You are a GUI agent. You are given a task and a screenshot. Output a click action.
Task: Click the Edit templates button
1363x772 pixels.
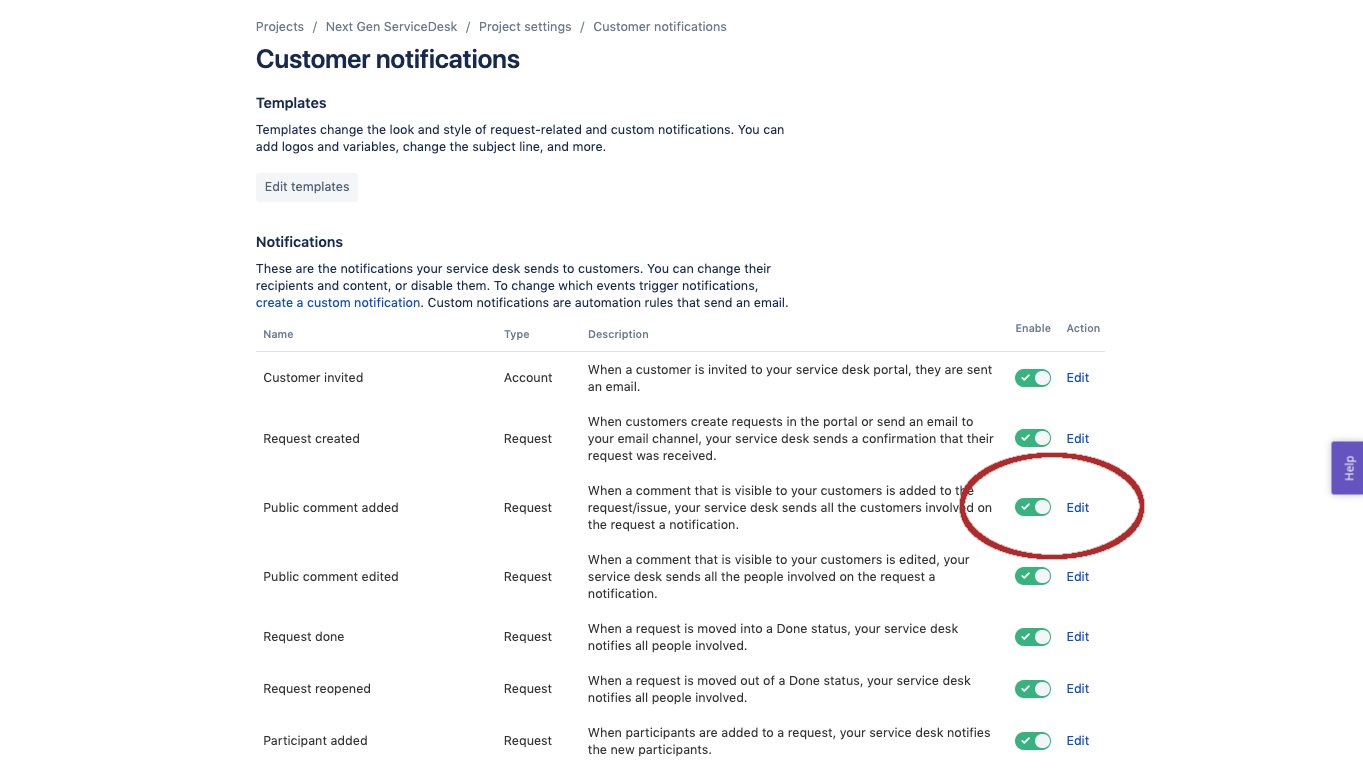(306, 187)
